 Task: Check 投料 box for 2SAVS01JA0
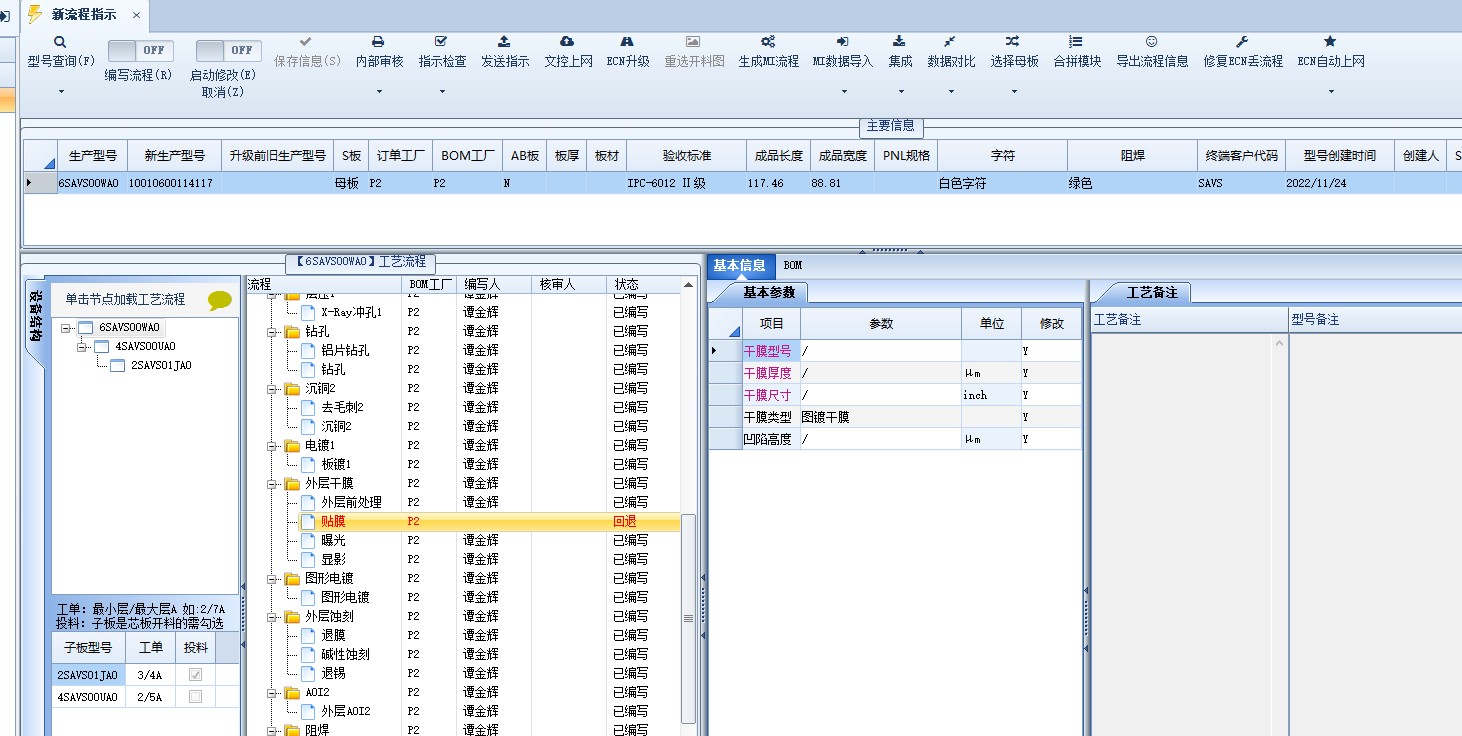[196, 675]
